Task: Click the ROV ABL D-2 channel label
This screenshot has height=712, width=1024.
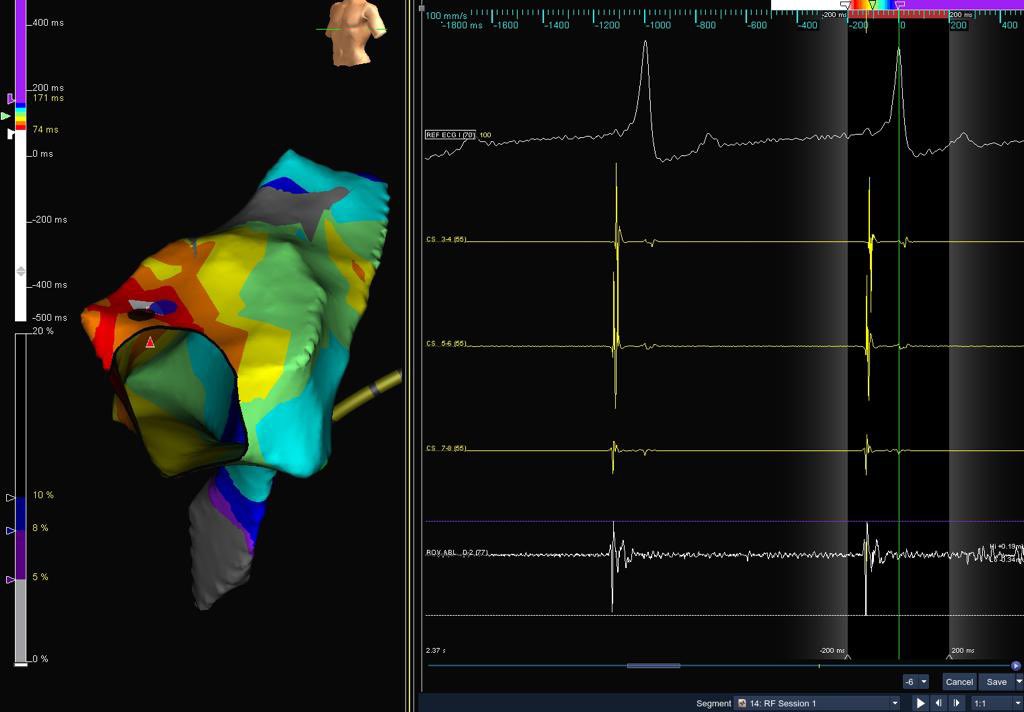Action: [x=457, y=553]
